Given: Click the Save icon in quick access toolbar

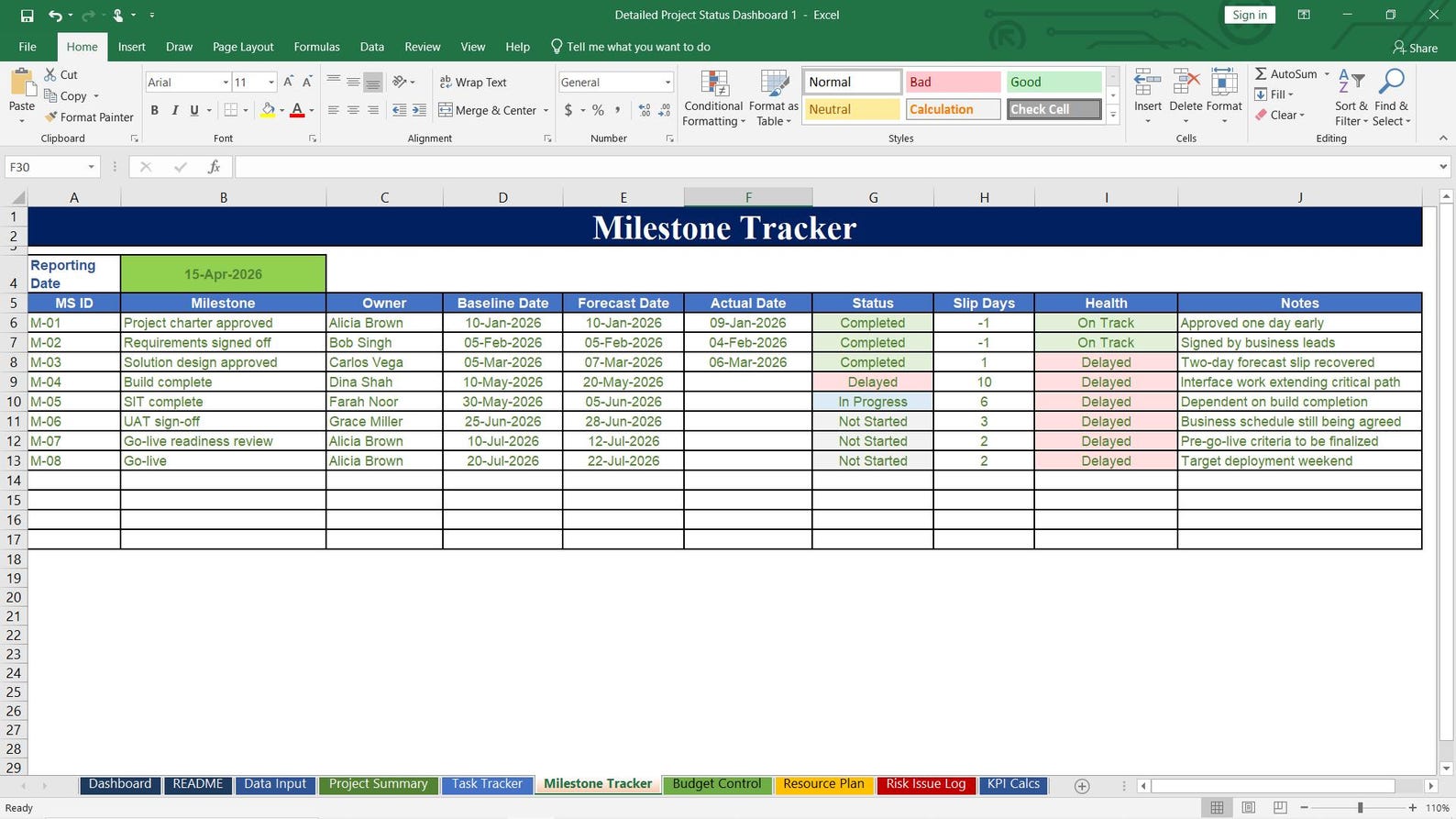Looking at the screenshot, I should pos(27,16).
